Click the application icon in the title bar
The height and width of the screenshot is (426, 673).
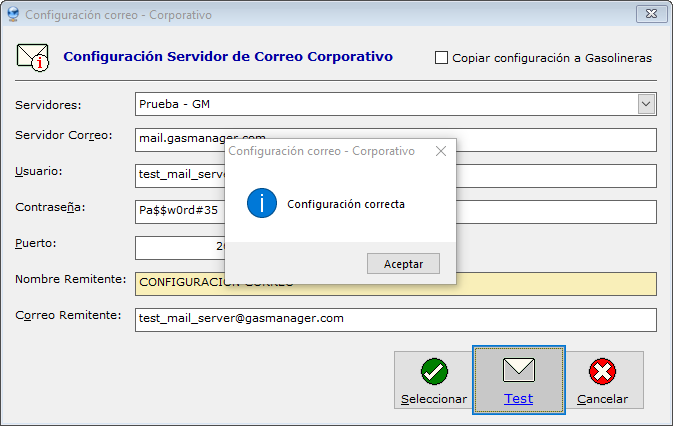pos(12,15)
